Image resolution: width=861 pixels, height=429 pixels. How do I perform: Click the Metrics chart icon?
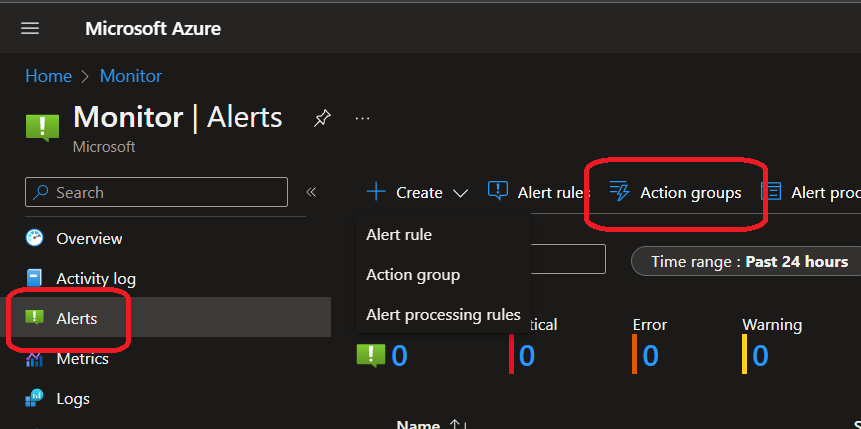(x=35, y=358)
